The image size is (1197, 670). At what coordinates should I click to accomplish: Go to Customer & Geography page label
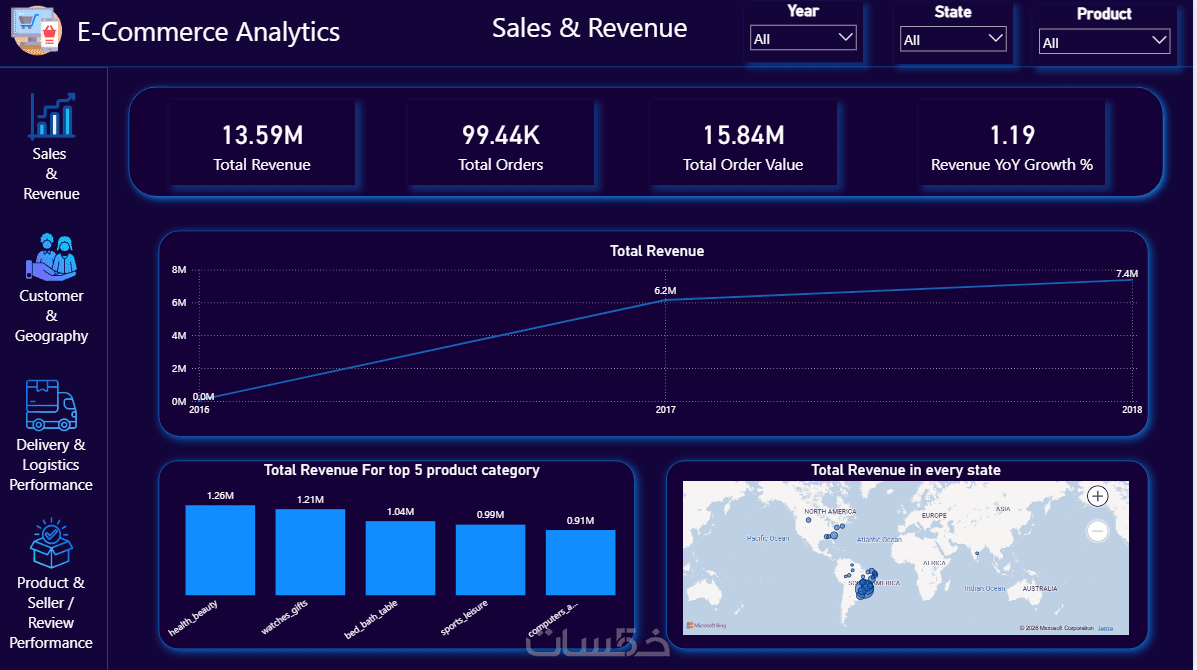pyautogui.click(x=51, y=316)
